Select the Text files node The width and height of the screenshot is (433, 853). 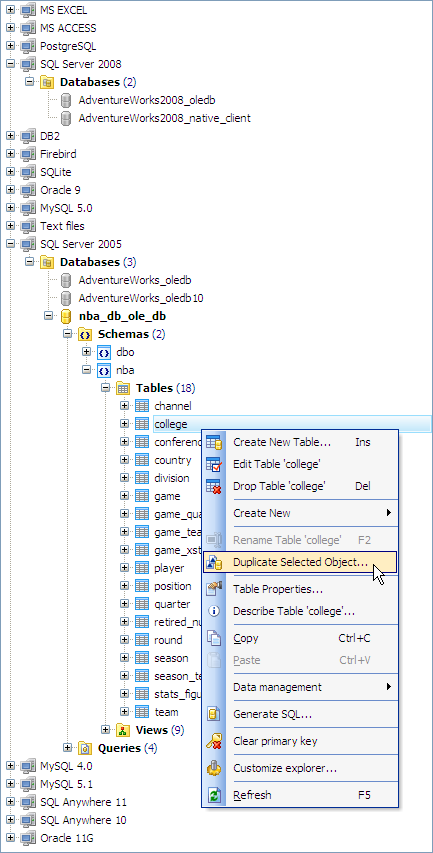(x=63, y=226)
